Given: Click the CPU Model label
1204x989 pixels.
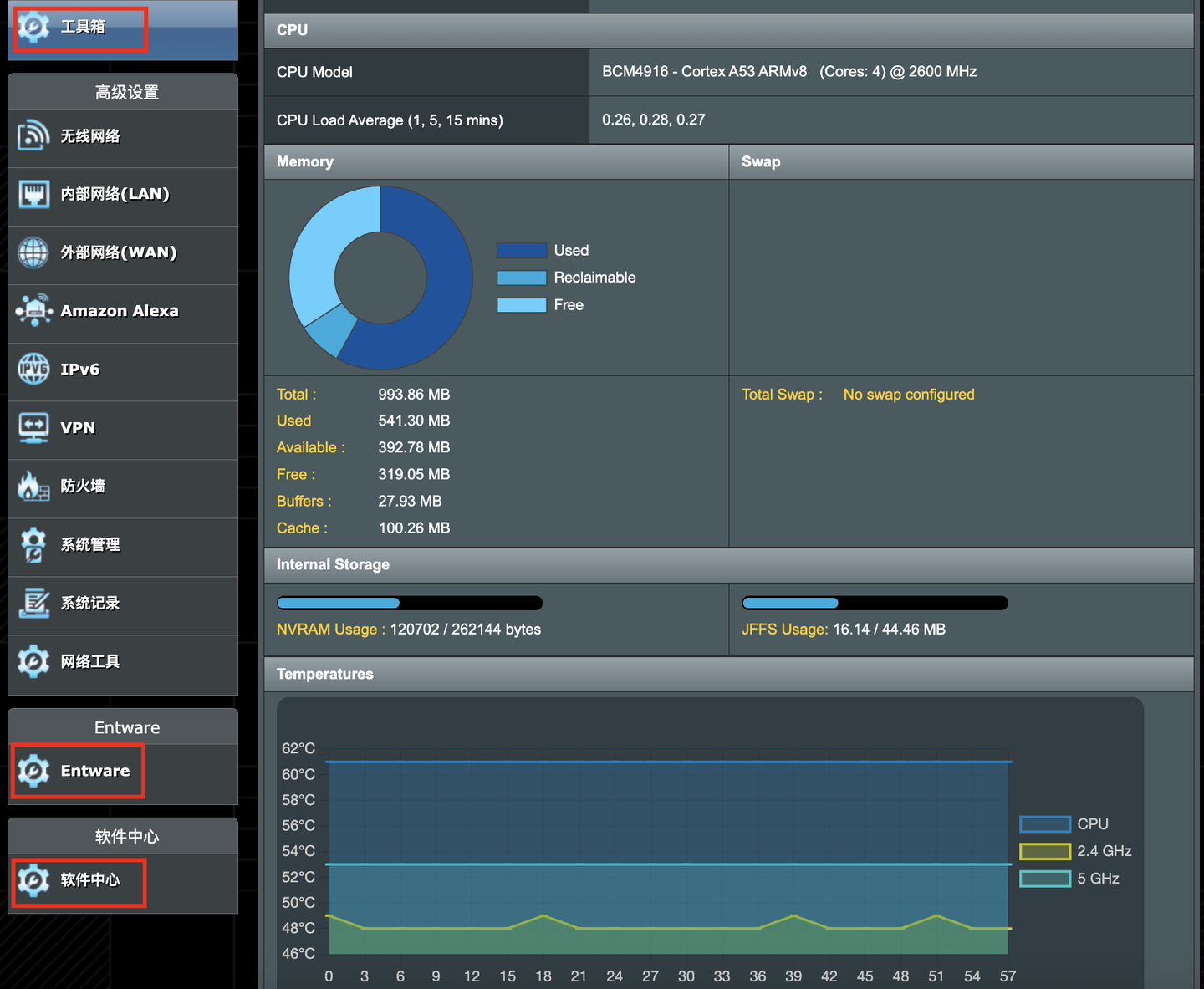Looking at the screenshot, I should click(x=314, y=72).
